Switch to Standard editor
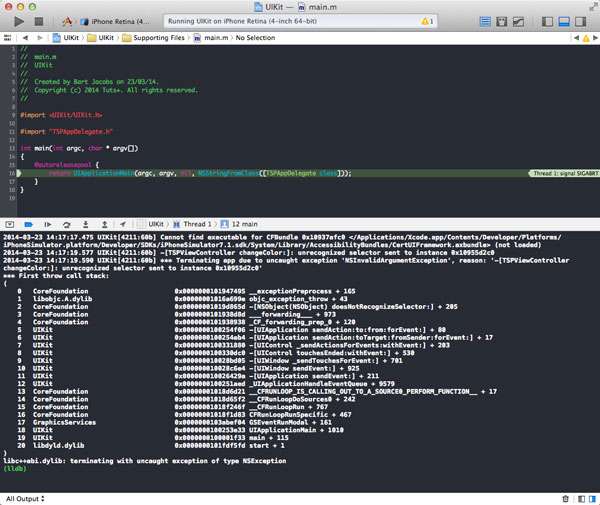Image resolution: width=600 pixels, height=505 pixels. coord(485,21)
